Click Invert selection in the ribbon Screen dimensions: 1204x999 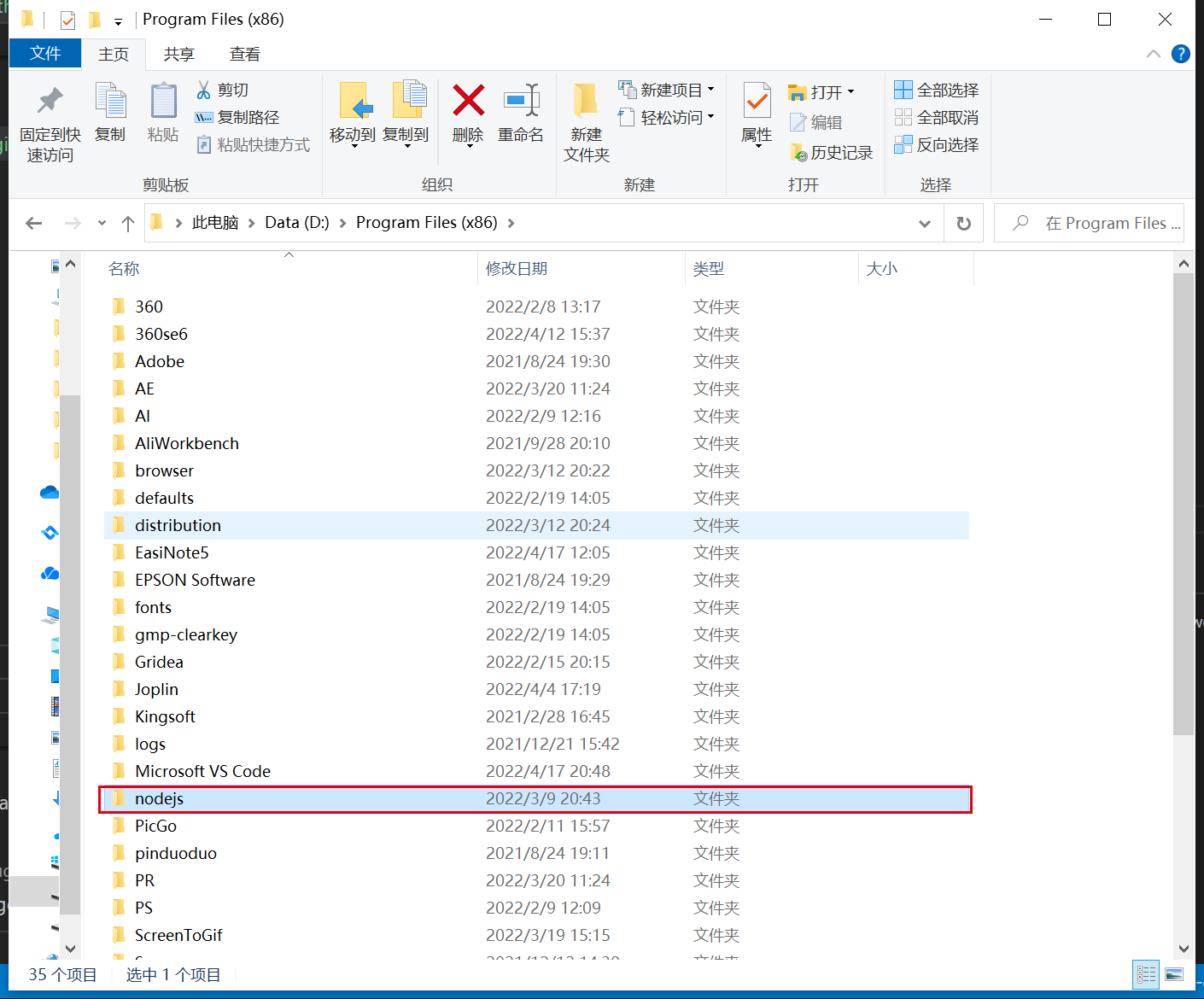(937, 144)
